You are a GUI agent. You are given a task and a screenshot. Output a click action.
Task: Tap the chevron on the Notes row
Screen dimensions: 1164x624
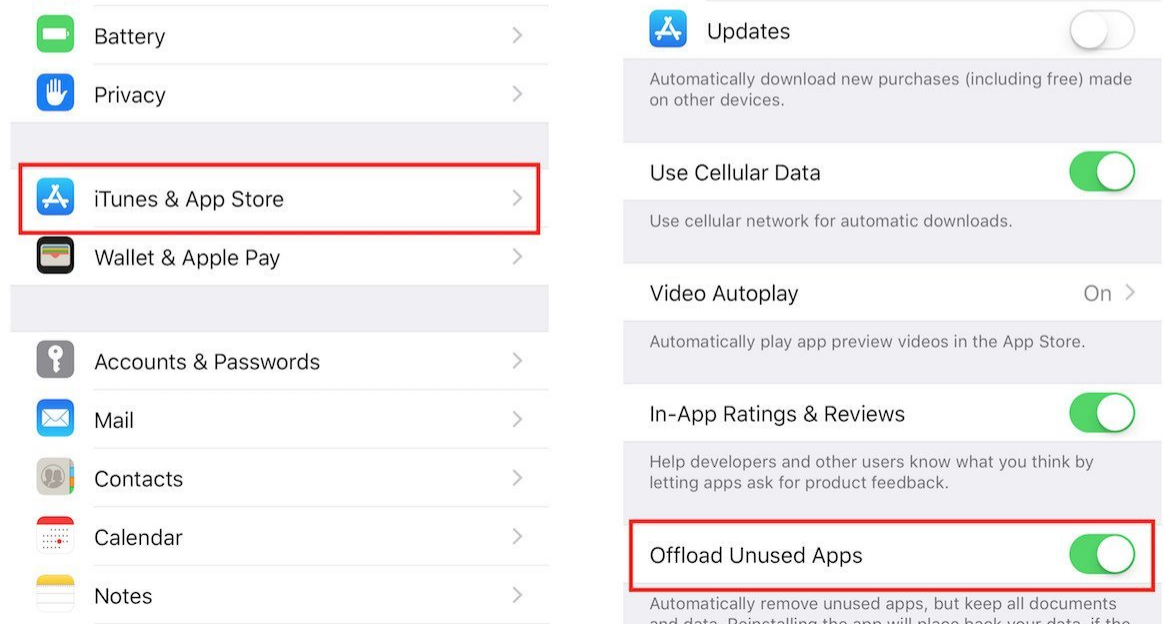coord(517,594)
